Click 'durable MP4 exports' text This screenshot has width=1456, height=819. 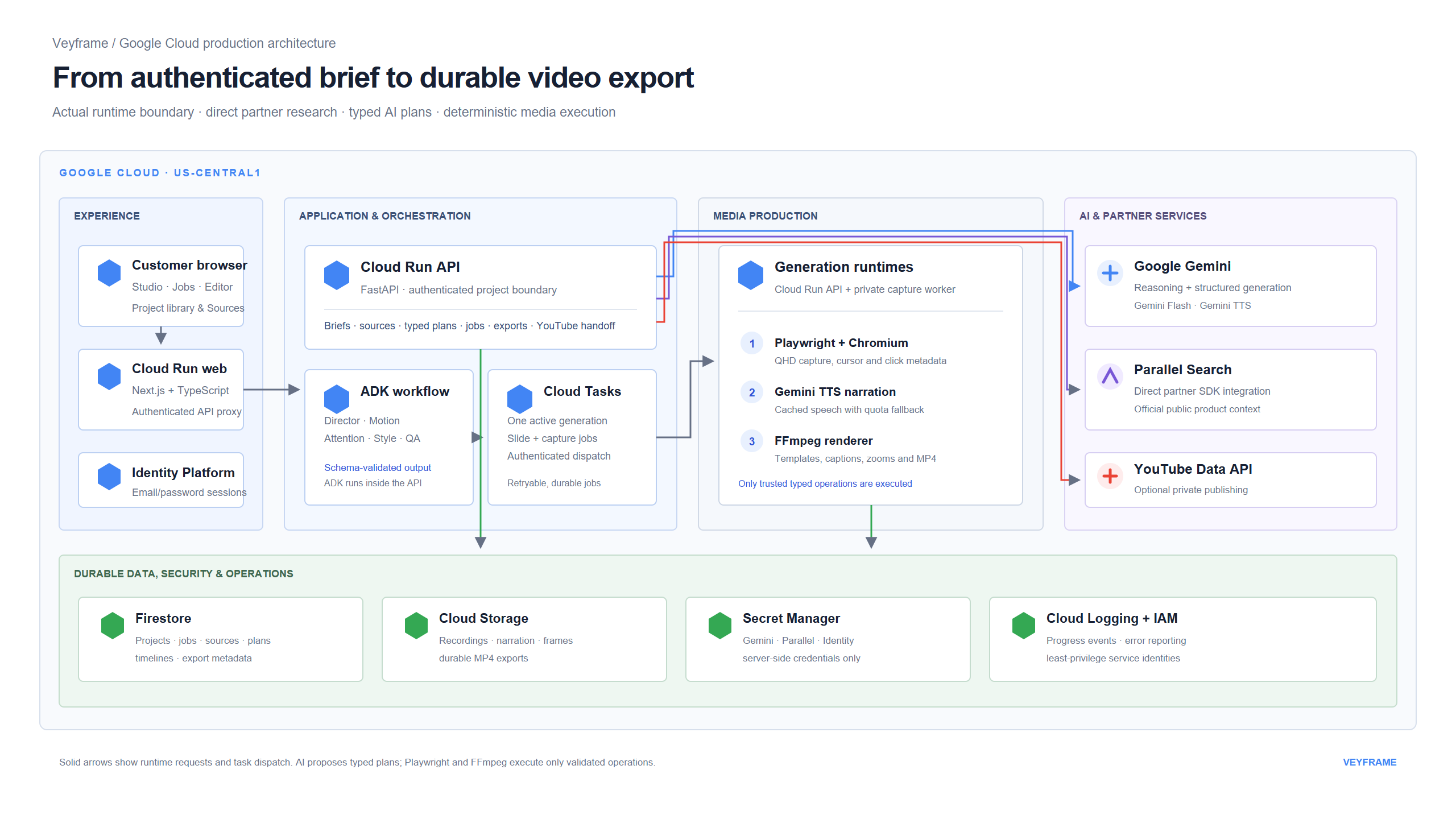click(483, 658)
